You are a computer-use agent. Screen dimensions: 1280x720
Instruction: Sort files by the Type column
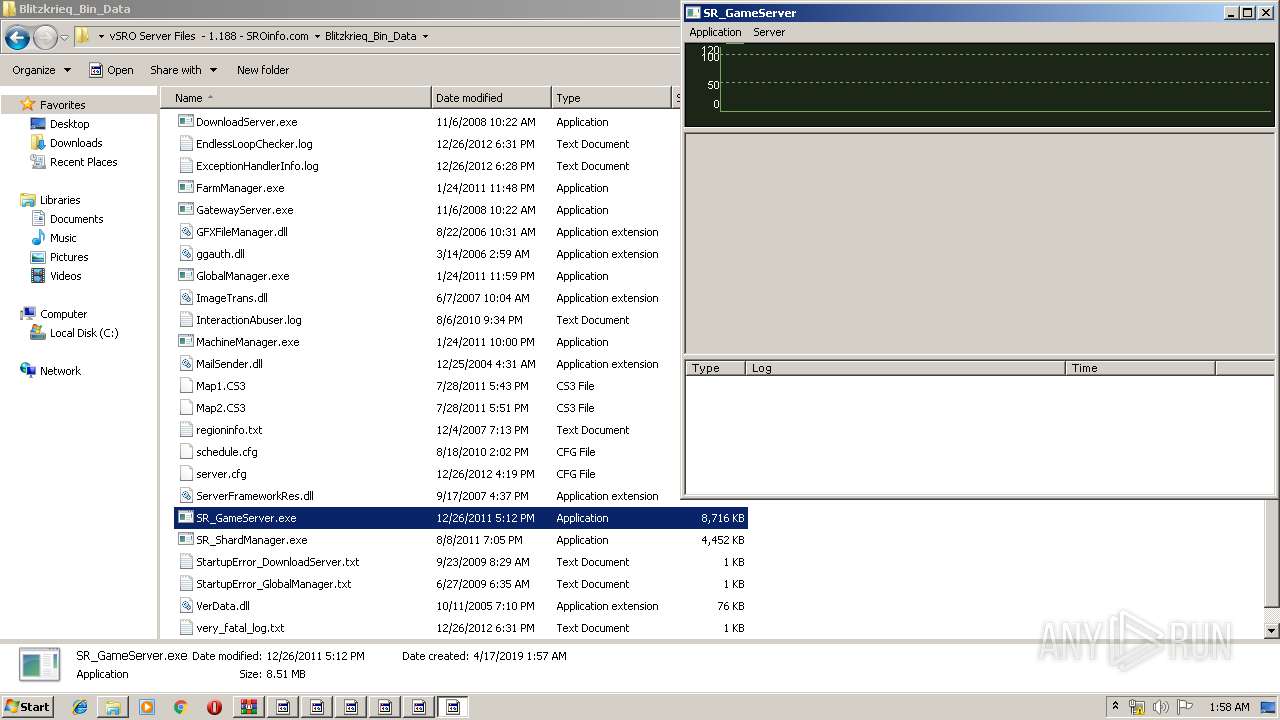pyautogui.click(x=612, y=98)
